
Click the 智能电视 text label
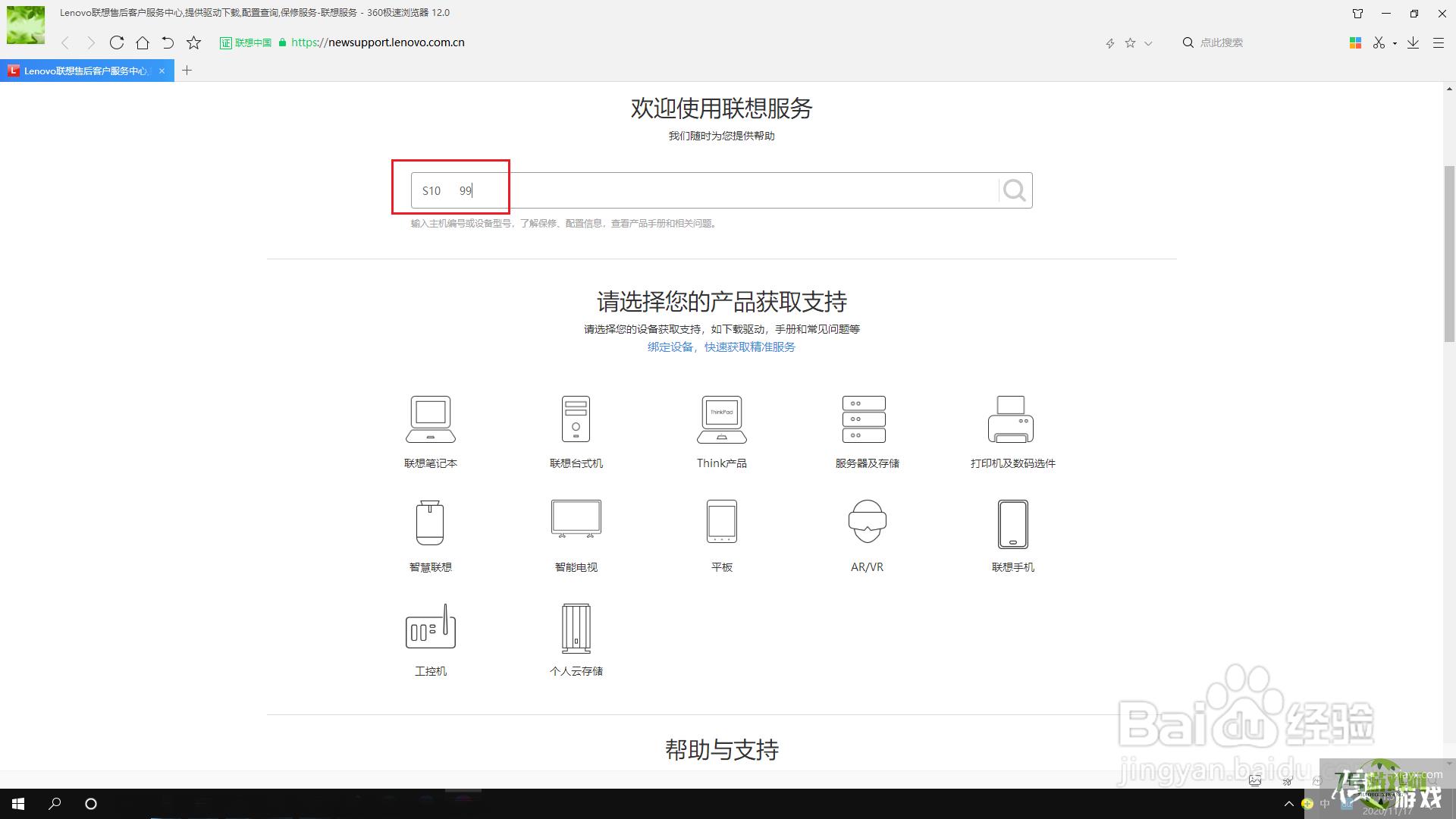[x=576, y=567]
